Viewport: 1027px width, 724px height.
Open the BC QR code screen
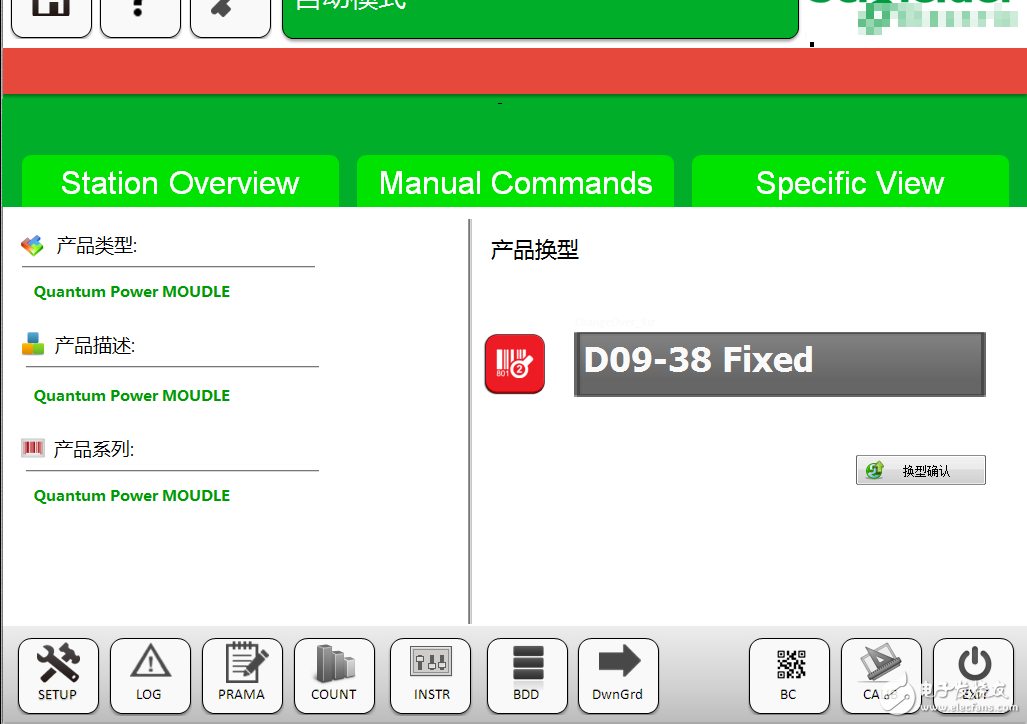[789, 676]
